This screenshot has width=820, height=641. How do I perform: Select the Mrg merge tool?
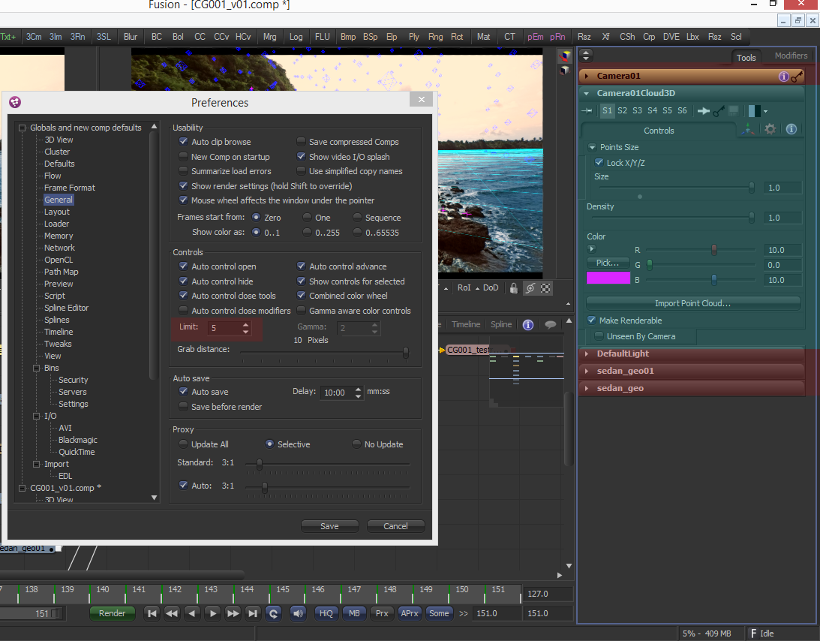(270, 37)
